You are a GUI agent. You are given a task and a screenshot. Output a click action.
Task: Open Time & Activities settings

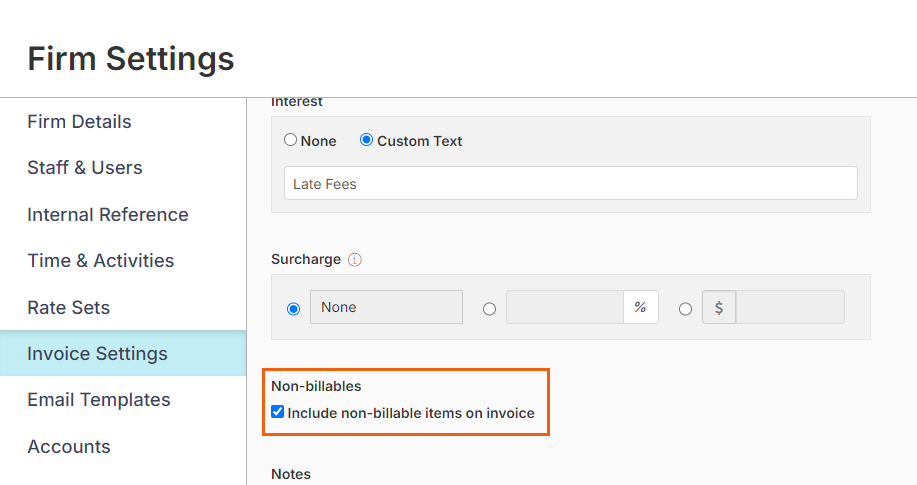(x=101, y=261)
